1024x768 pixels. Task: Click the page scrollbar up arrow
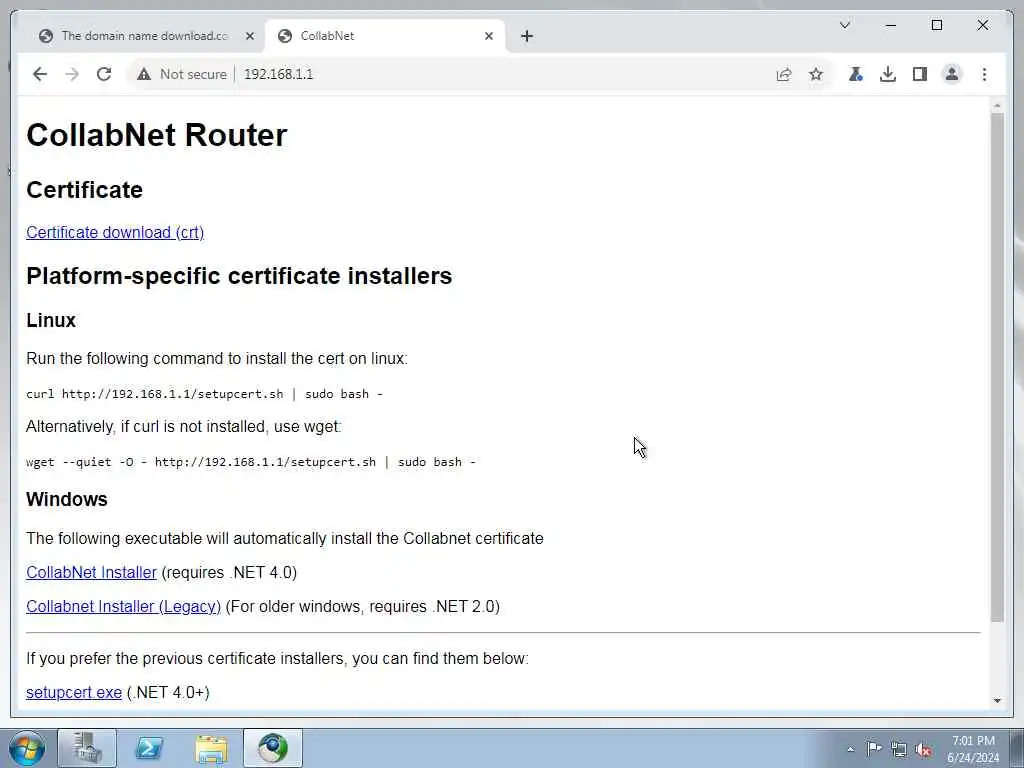[x=997, y=105]
